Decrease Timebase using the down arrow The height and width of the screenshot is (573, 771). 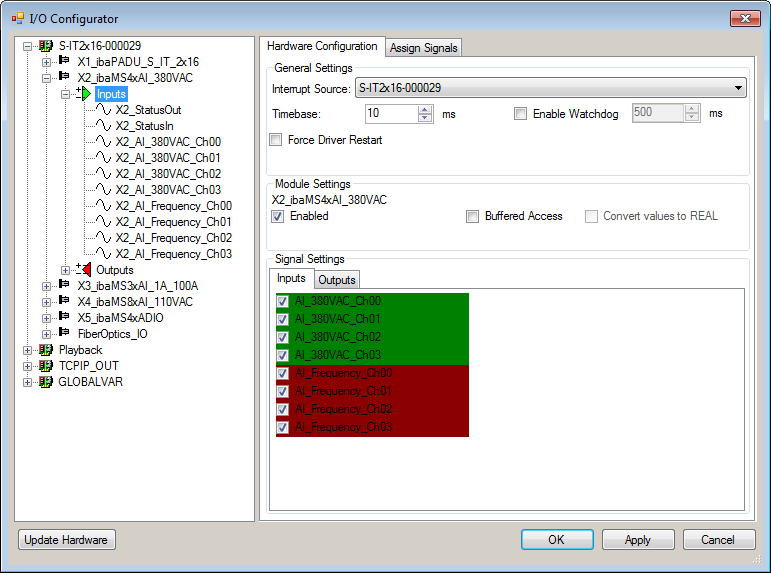tap(425, 118)
